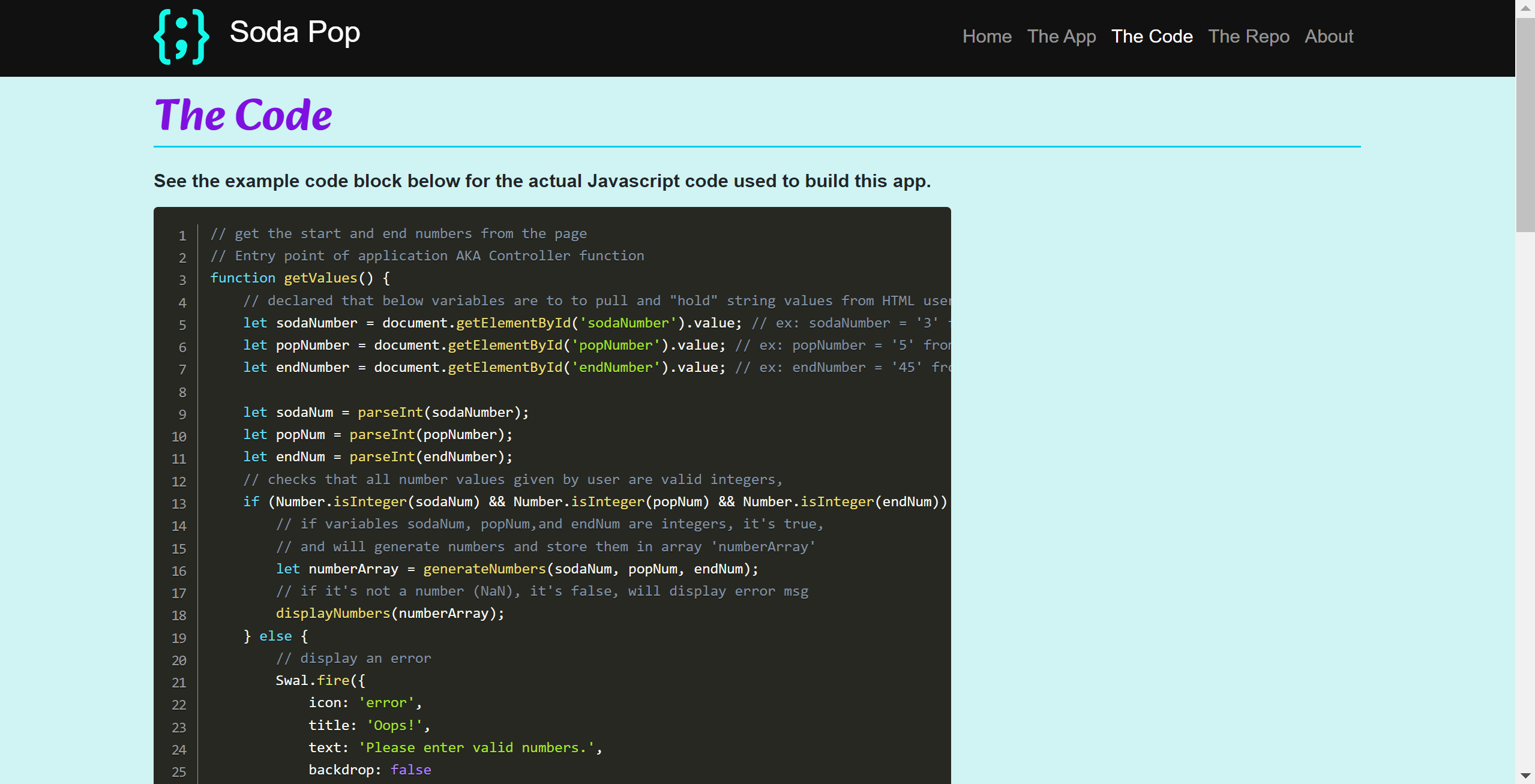Go to The App page
The height and width of the screenshot is (784, 1535).
coord(1061,37)
